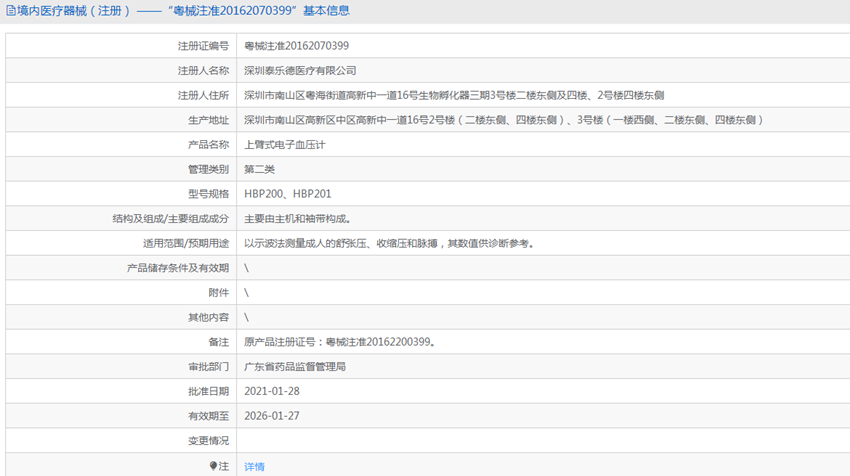
Task: Click the page title 境内医疗器械（注册）基本信息
Action: 183,10
